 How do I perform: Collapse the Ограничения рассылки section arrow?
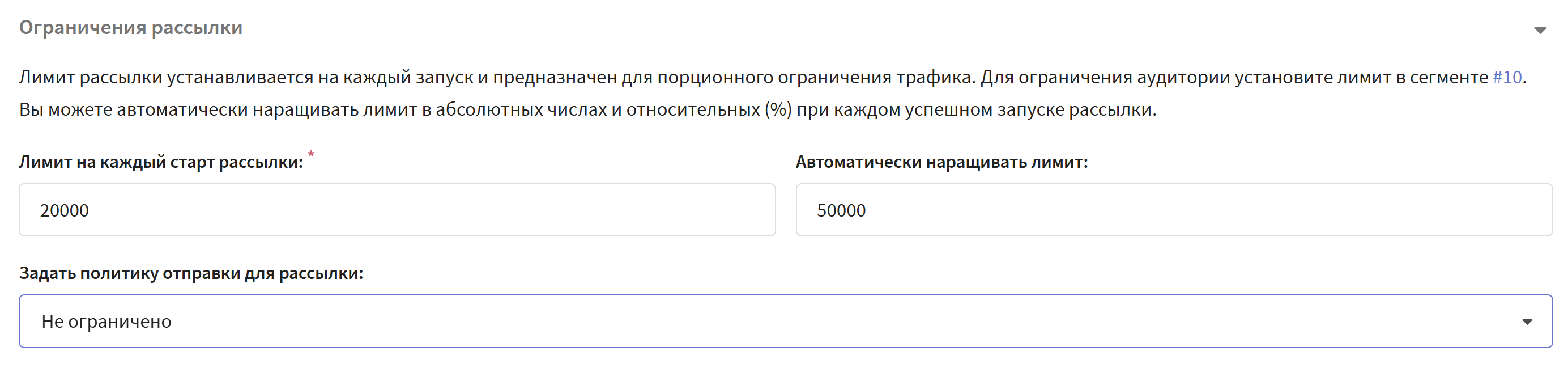(x=1539, y=30)
